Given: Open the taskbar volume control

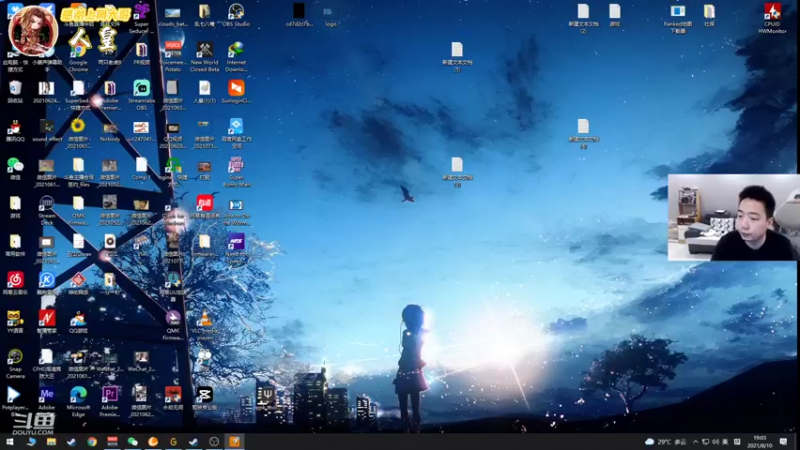Looking at the screenshot, I should coord(715,442).
